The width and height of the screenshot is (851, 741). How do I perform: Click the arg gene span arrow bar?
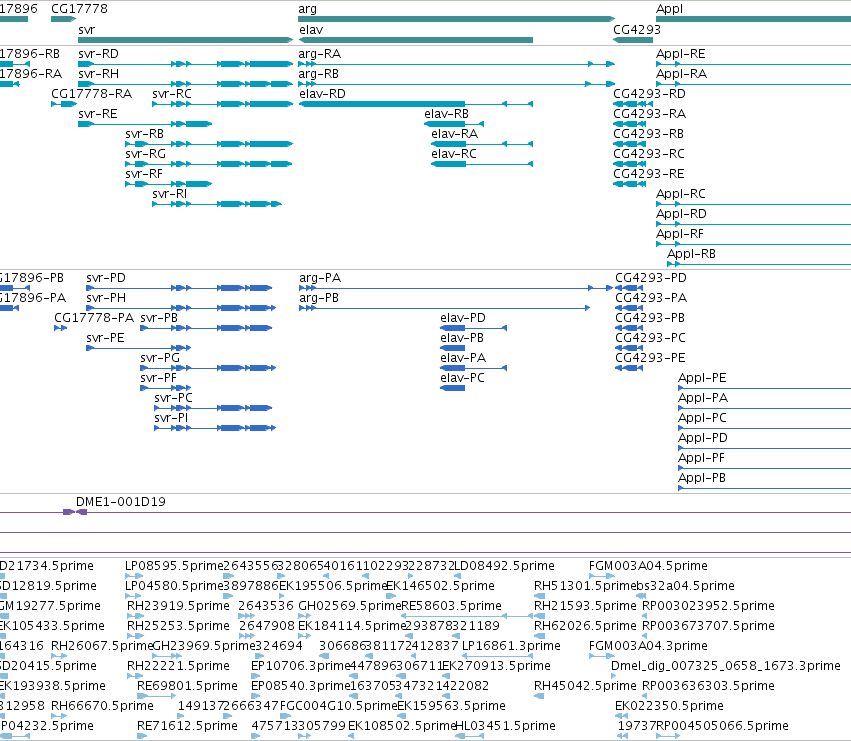pos(456,19)
